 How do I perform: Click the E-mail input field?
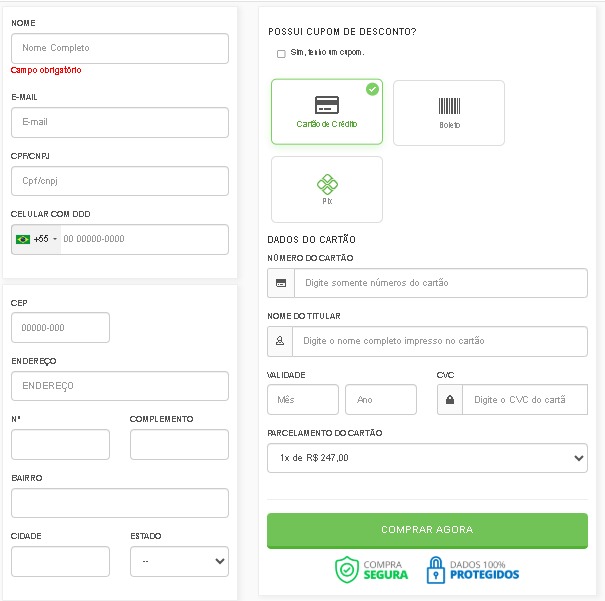pyautogui.click(x=120, y=122)
